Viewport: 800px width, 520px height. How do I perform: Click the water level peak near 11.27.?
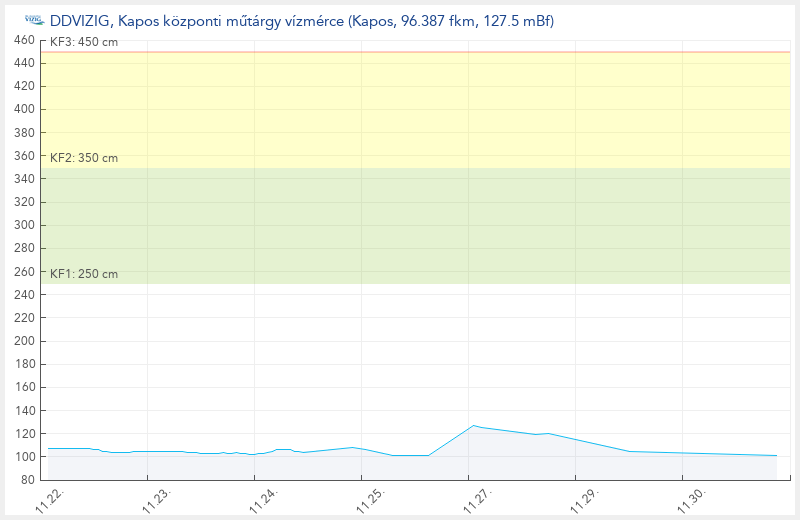tap(474, 426)
